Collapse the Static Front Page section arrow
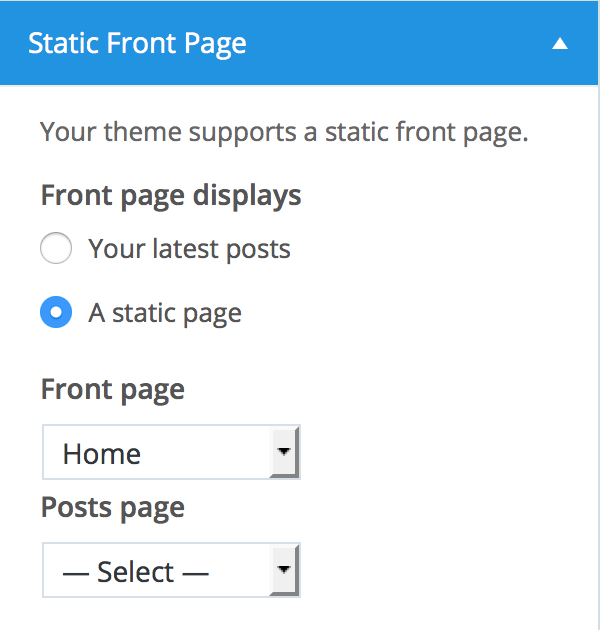 pos(560,44)
